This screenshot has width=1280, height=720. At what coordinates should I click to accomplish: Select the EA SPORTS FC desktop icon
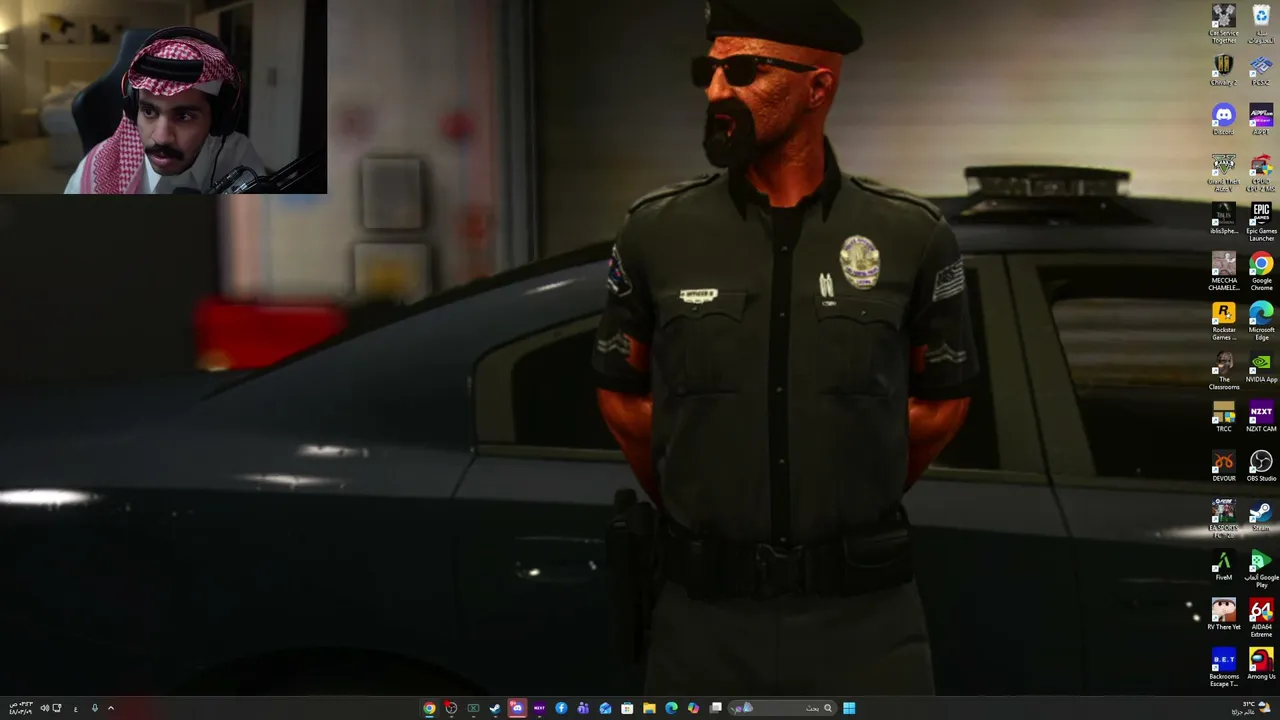coord(1224,519)
